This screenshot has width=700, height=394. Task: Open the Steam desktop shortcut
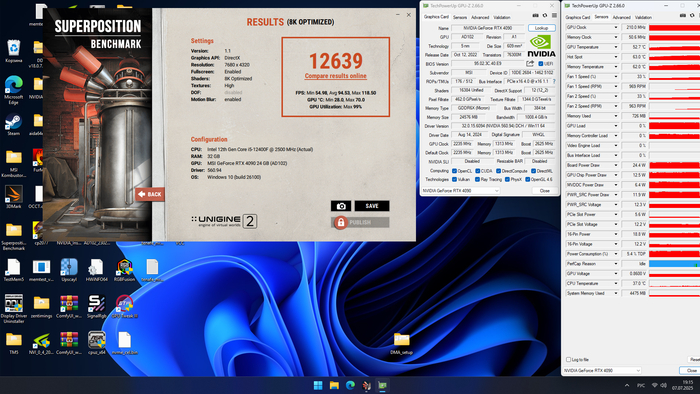pyautogui.click(x=13, y=124)
